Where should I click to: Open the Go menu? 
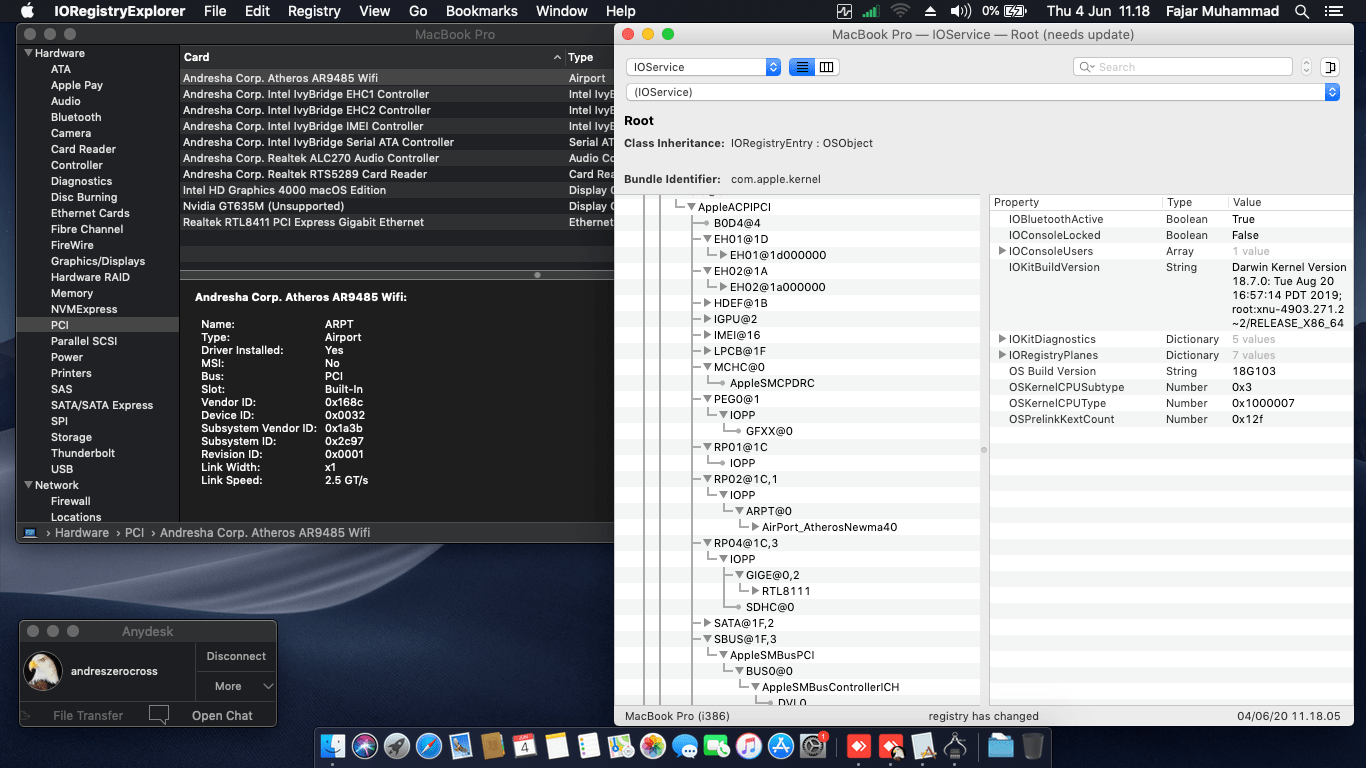pos(418,11)
